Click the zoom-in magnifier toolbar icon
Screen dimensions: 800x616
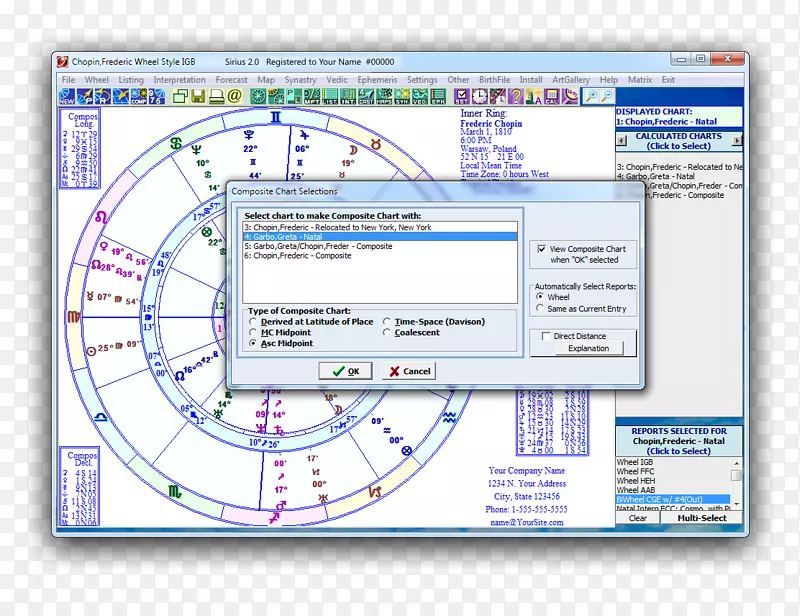click(x=592, y=97)
